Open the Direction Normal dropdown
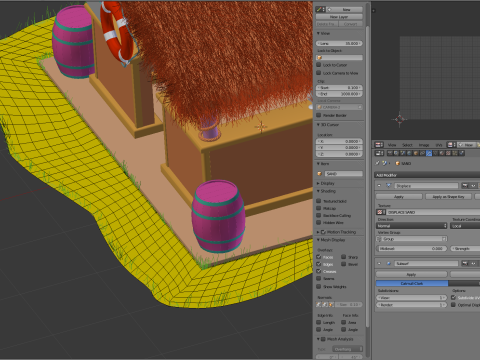 (411, 226)
